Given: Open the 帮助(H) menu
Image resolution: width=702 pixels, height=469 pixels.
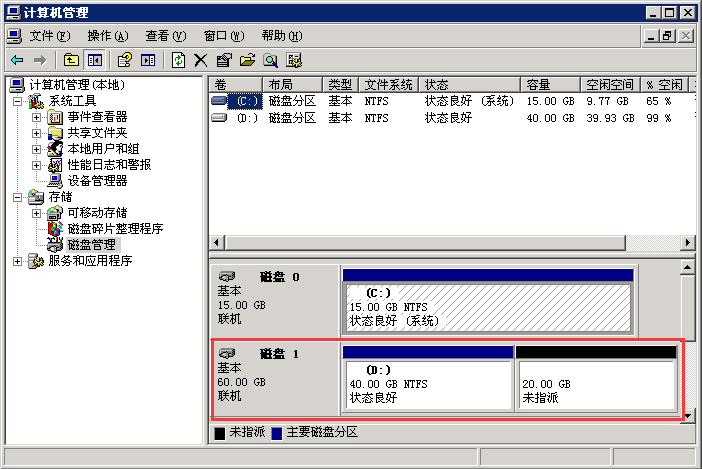Looking at the screenshot, I should [282, 36].
